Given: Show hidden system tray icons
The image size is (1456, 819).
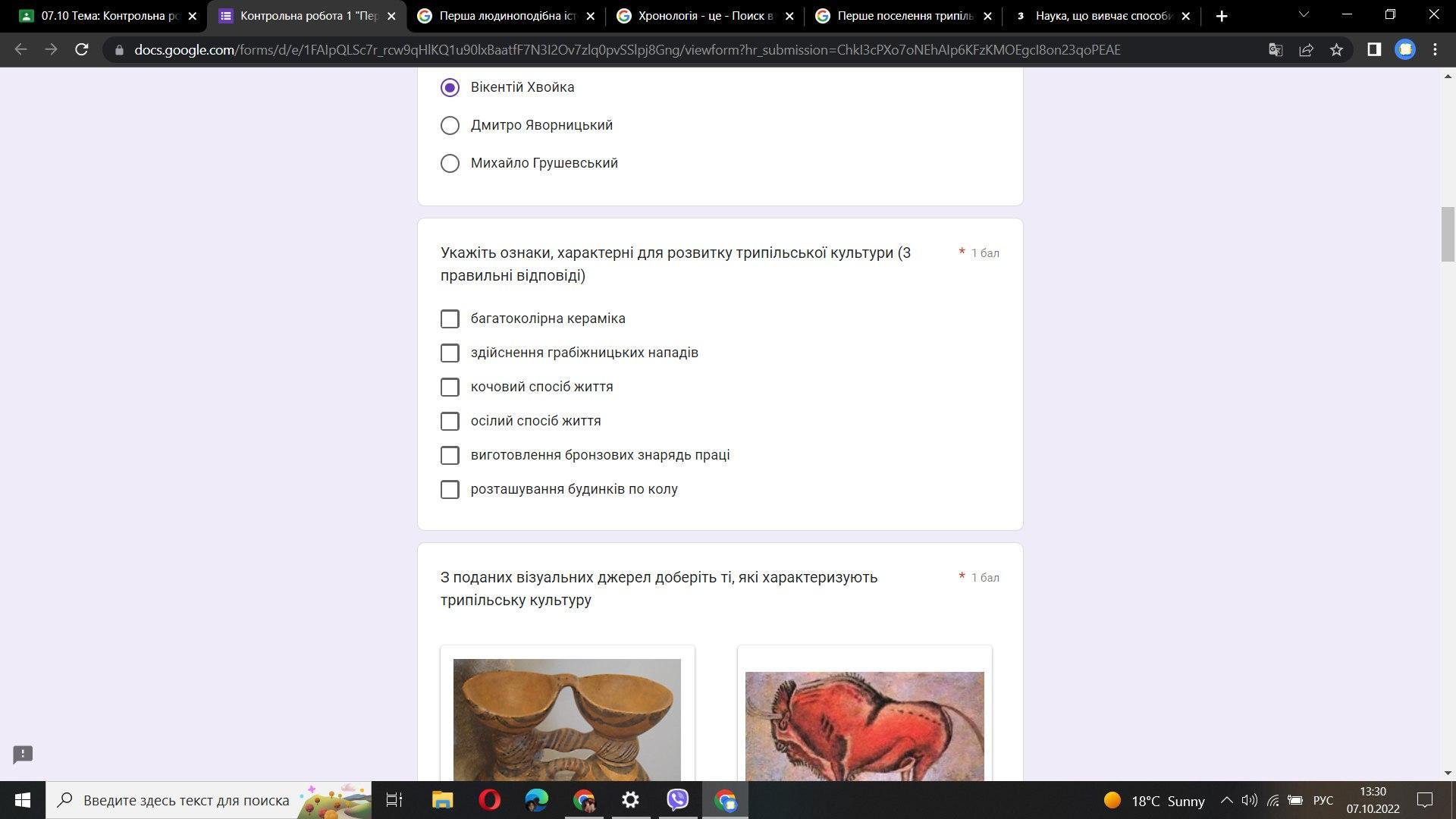Looking at the screenshot, I should coord(1226,800).
